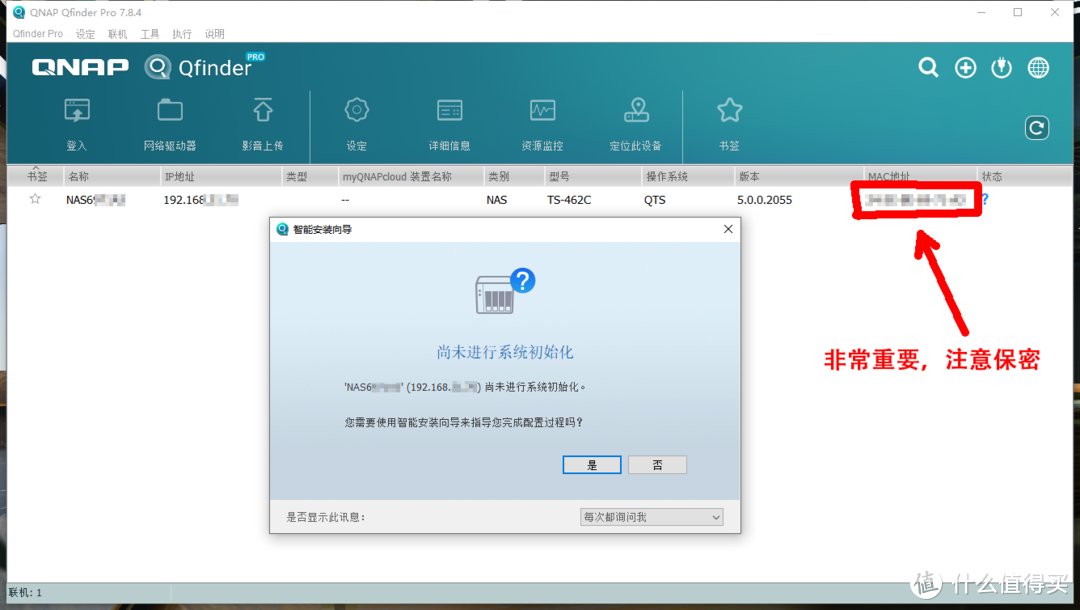Select the QTS operating system cell
Image resolution: width=1080 pixels, height=610 pixels.
654,200
